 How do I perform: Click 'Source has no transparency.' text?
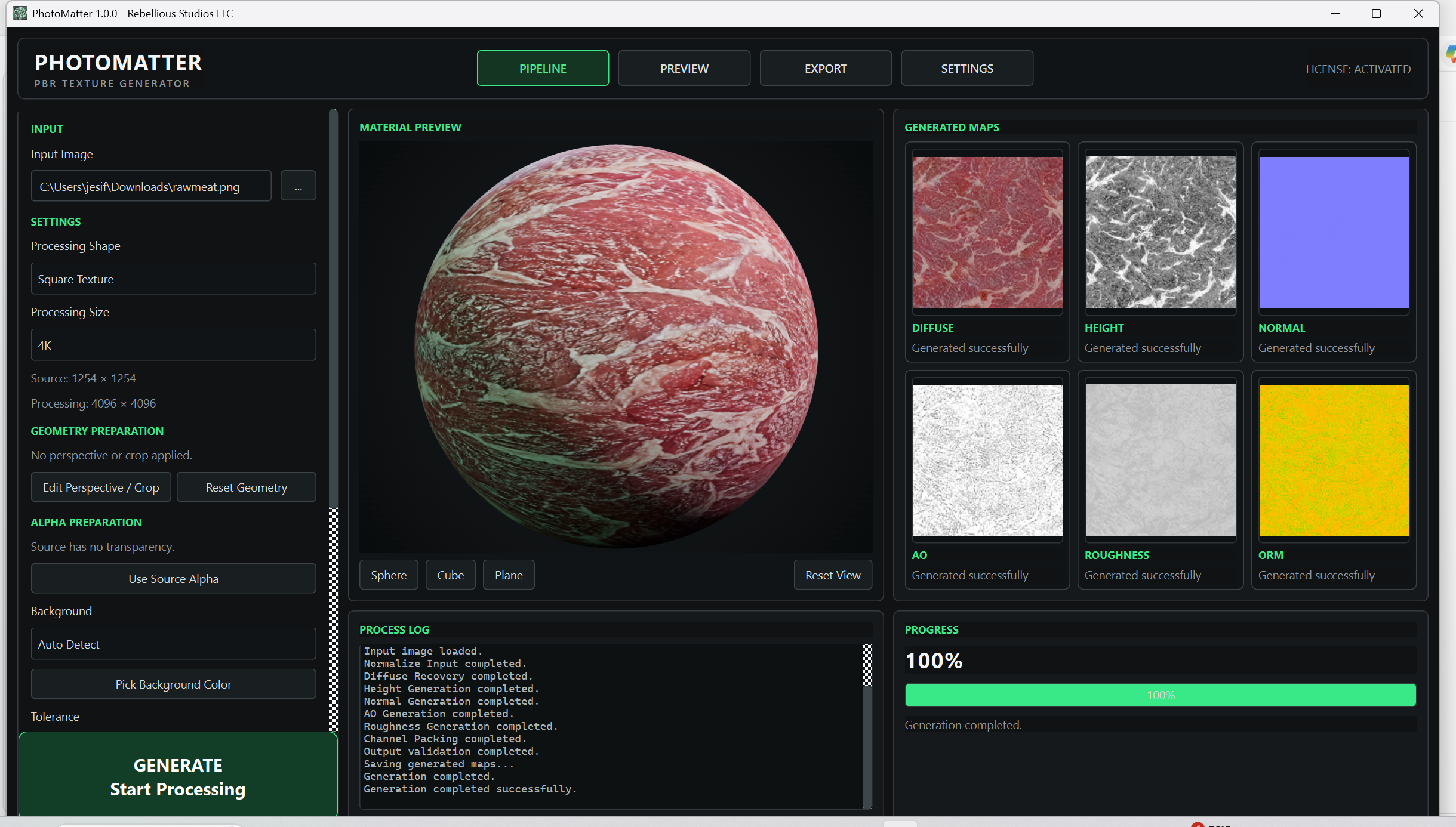103,546
